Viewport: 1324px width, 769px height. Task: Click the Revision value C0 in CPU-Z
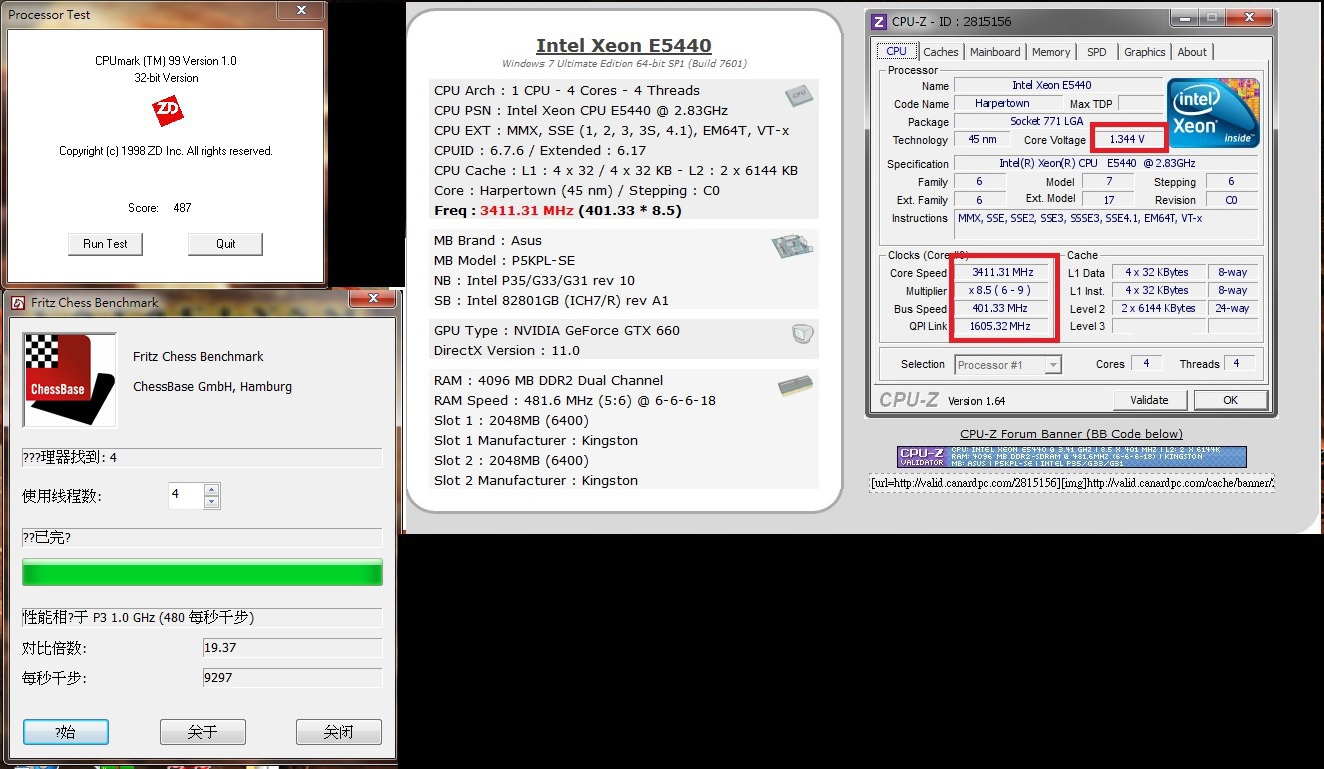(x=1231, y=200)
